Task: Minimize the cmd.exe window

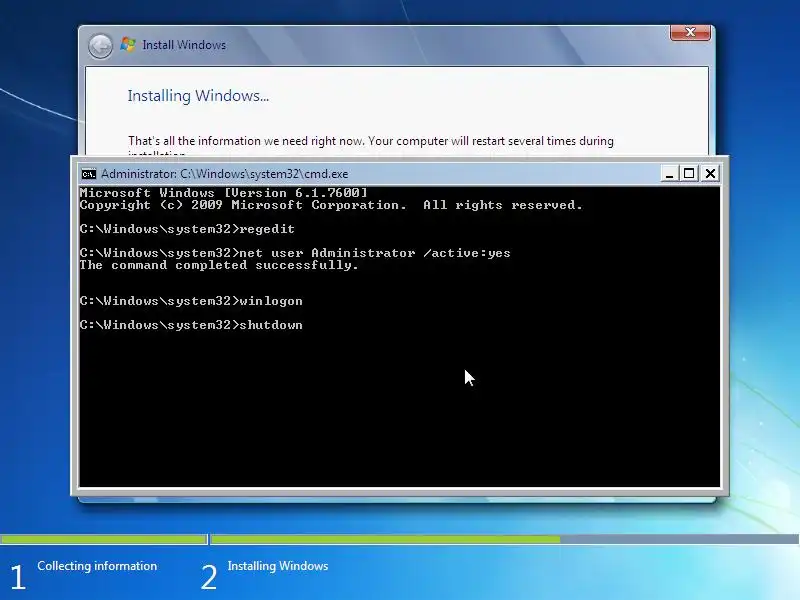Action: (x=669, y=173)
